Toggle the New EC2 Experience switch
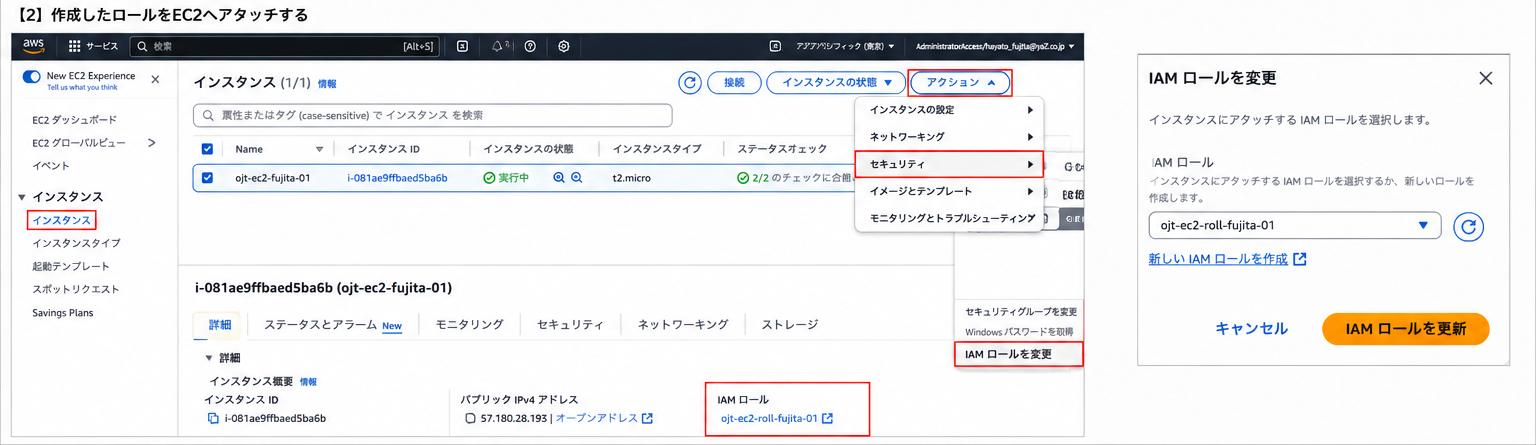 pyautogui.click(x=32, y=76)
